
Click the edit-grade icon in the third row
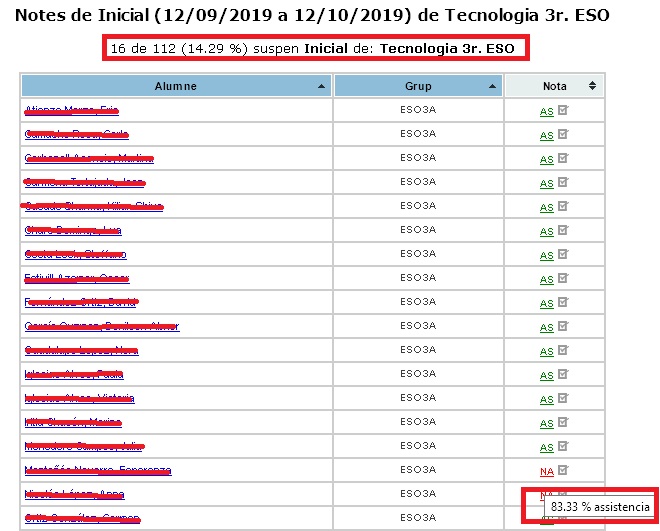coord(563,158)
